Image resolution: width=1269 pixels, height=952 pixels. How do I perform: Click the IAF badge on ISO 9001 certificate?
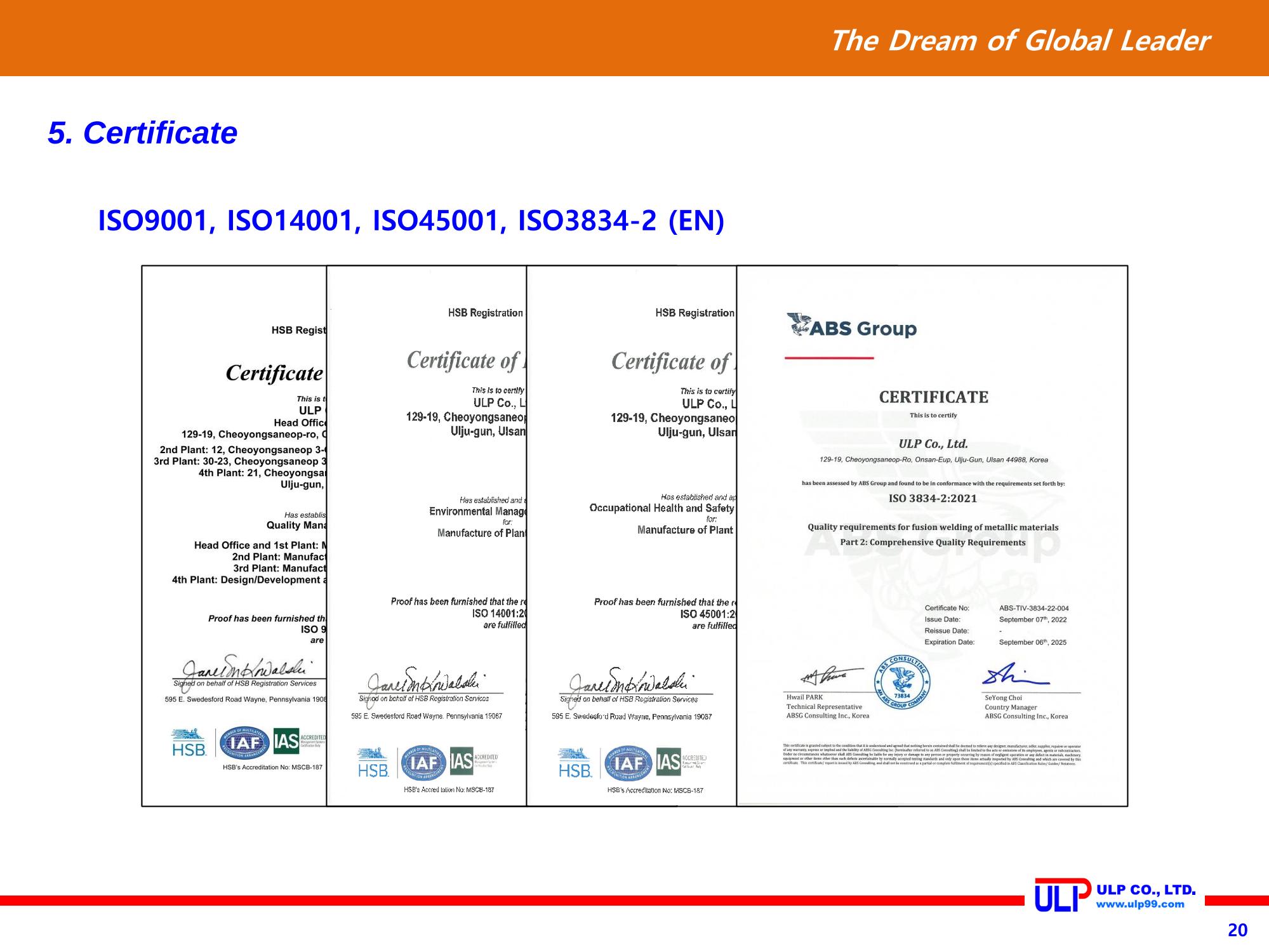click(x=244, y=743)
